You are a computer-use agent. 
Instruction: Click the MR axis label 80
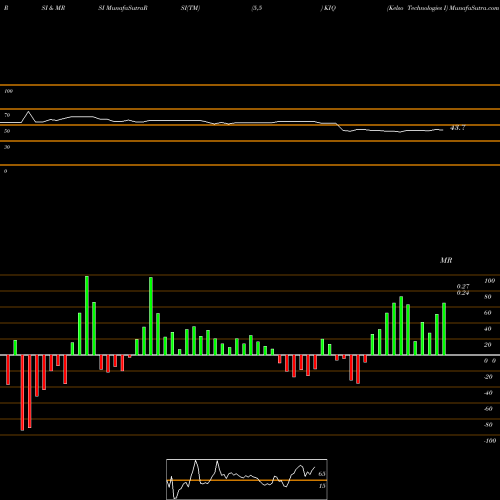[x=488, y=297]
